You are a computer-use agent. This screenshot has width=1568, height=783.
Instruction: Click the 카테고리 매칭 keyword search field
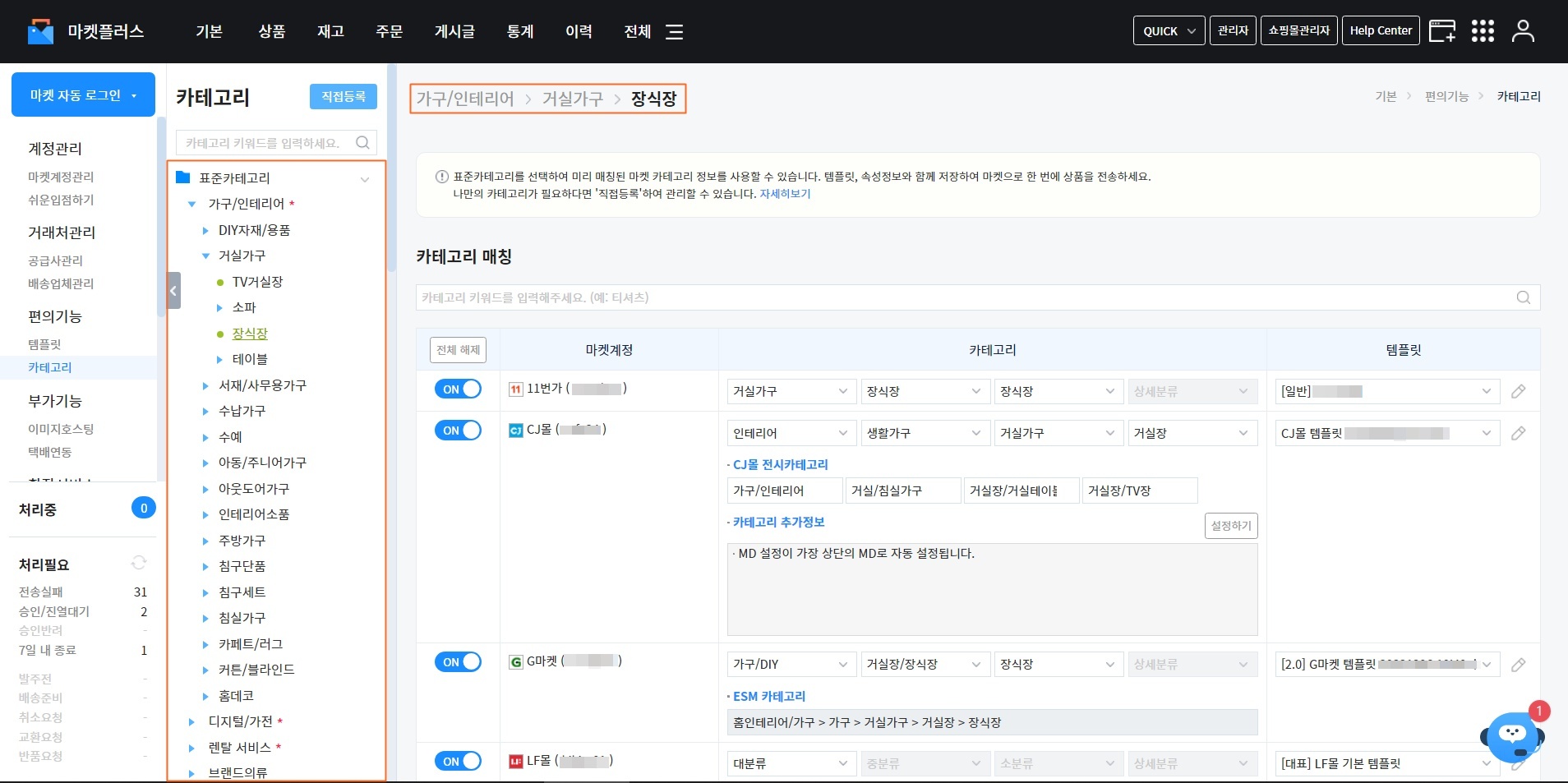[x=978, y=297]
